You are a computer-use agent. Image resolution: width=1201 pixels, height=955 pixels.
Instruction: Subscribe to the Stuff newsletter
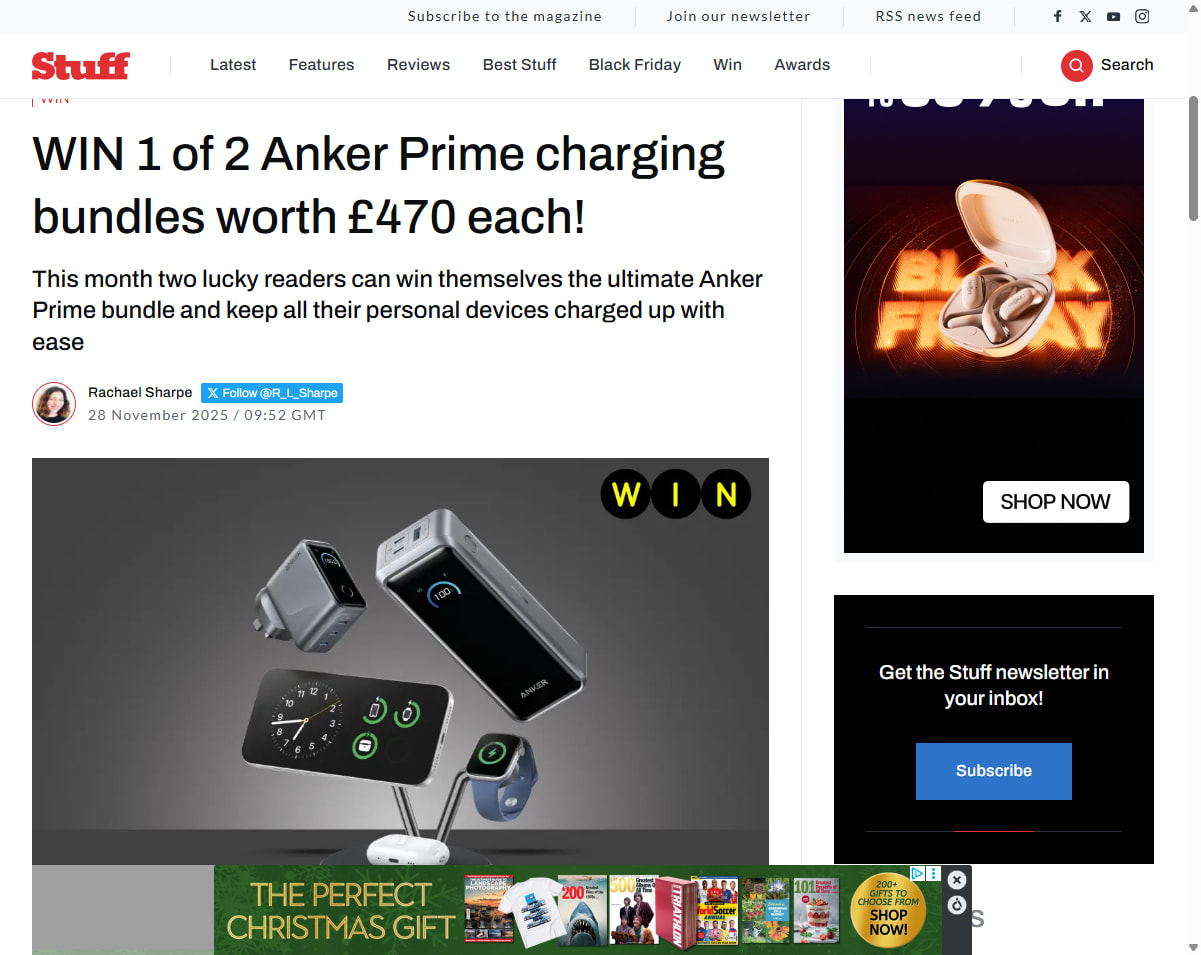[994, 771]
